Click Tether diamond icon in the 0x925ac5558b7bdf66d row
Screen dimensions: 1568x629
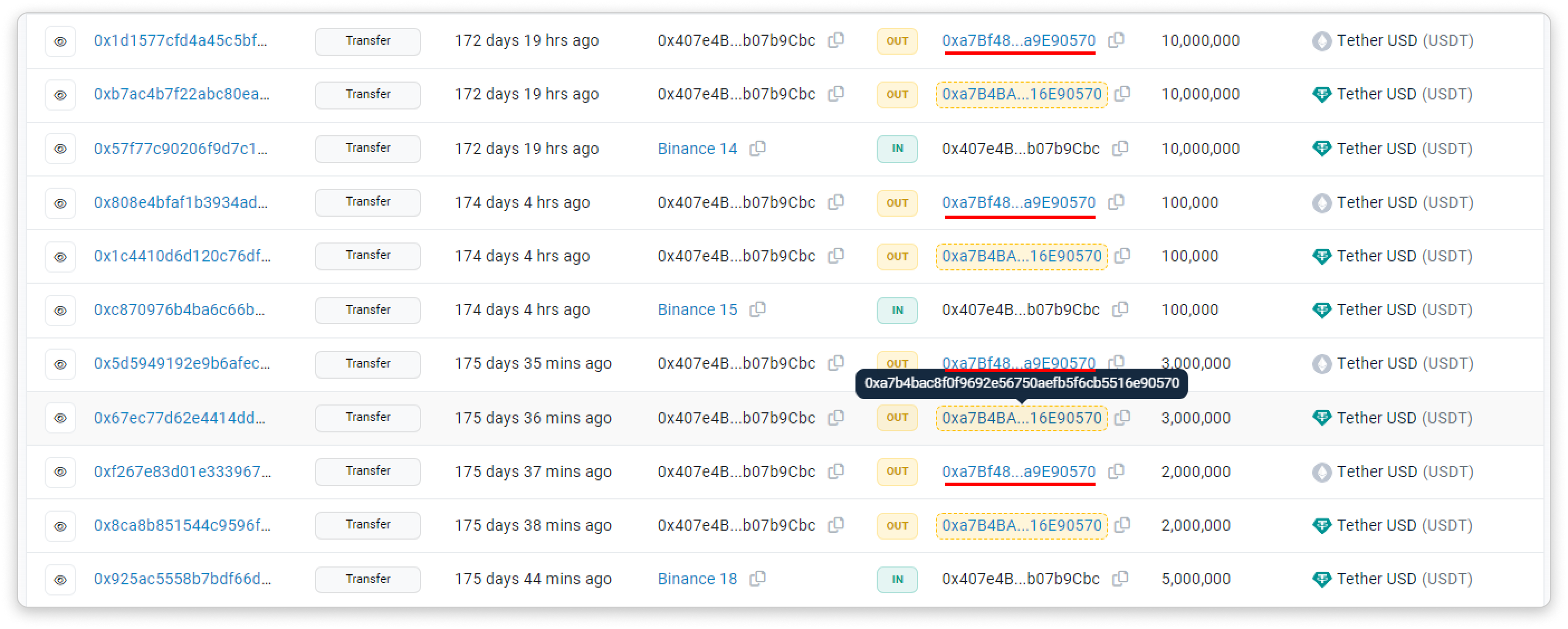(x=1322, y=579)
